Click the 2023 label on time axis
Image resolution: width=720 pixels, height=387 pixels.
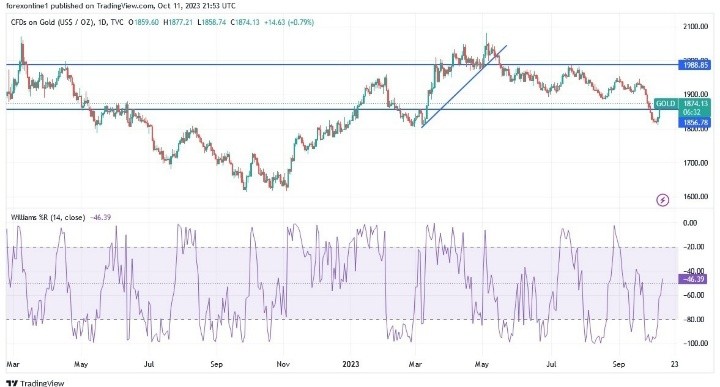click(351, 365)
